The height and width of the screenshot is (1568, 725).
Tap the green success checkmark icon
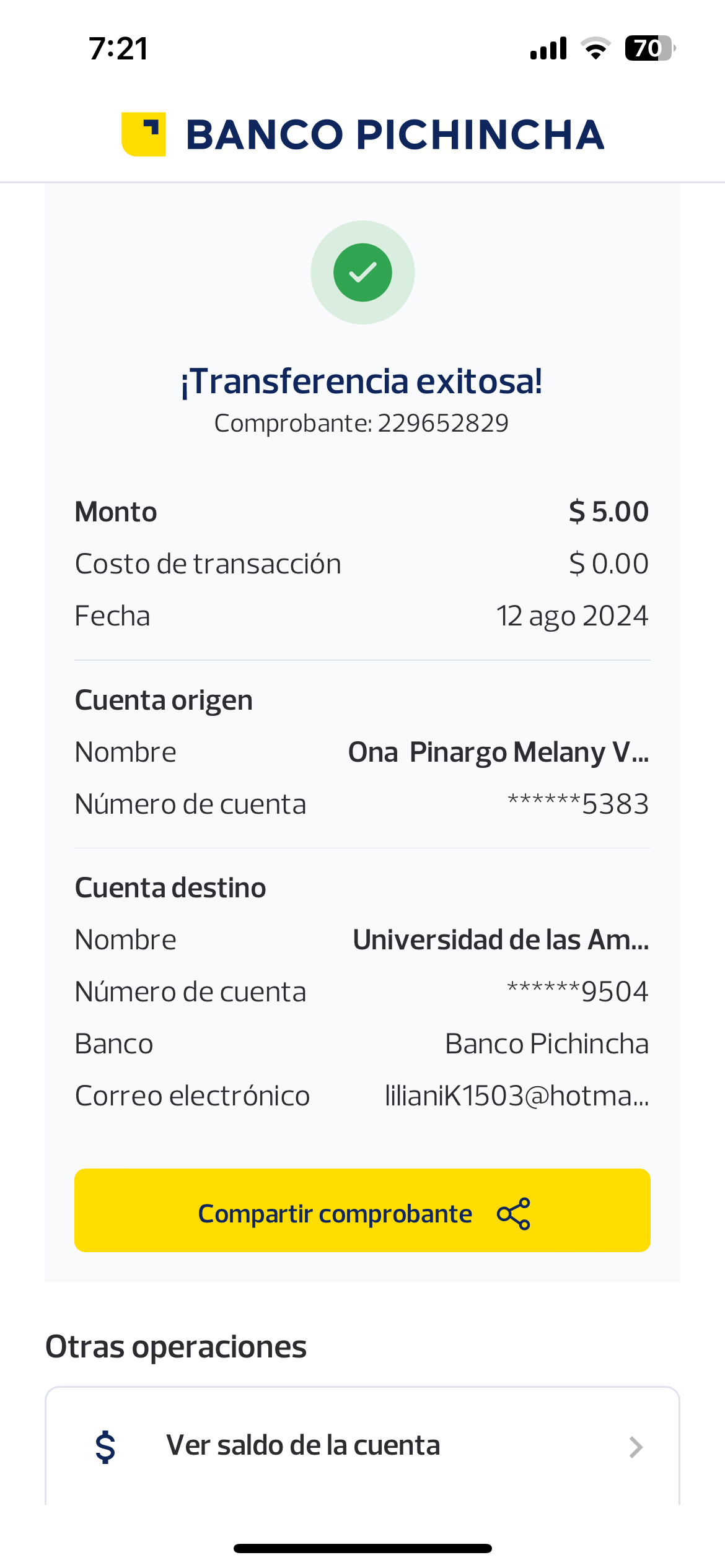(362, 272)
